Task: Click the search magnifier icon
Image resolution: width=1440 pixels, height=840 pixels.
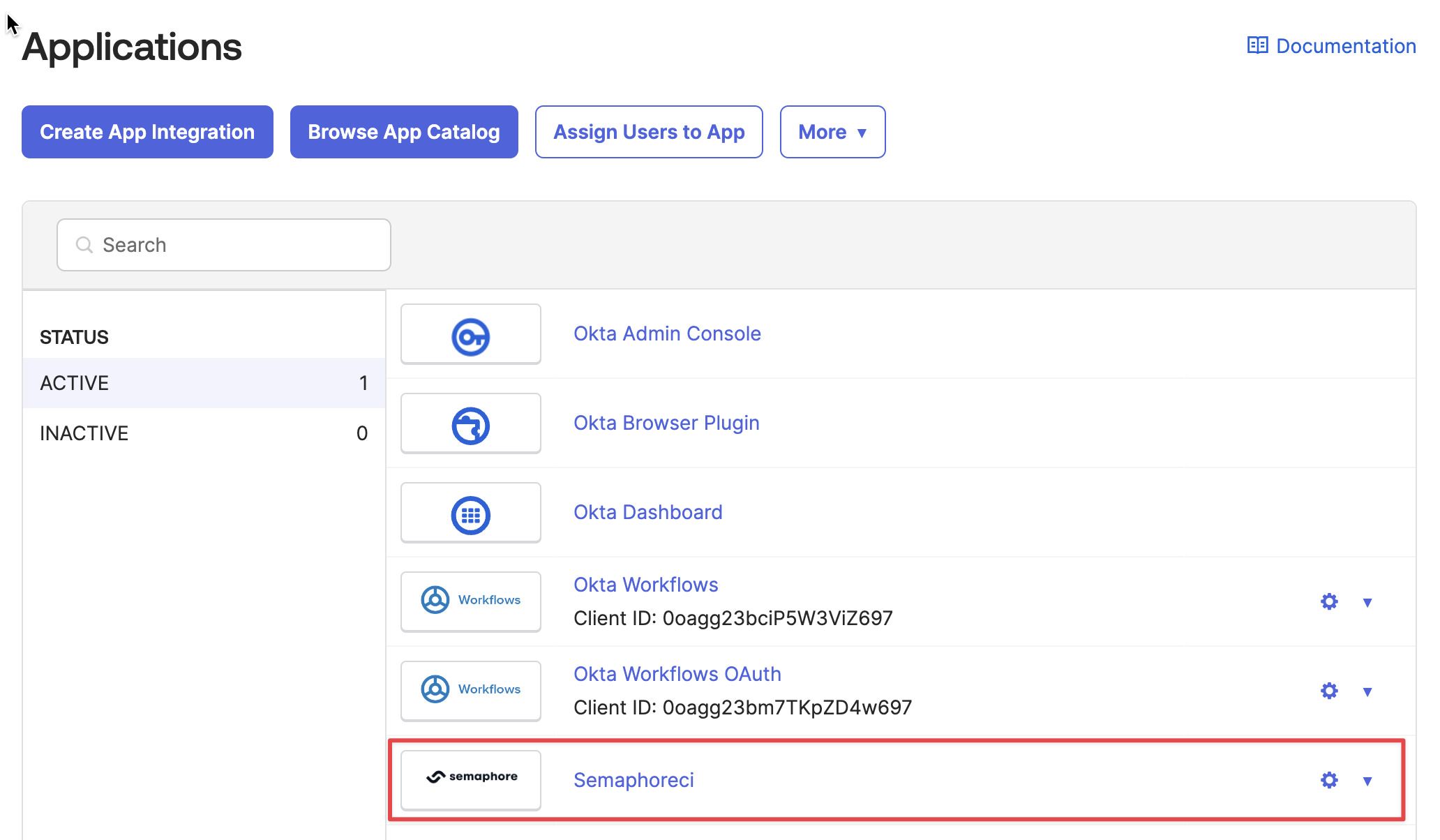Action: point(84,245)
